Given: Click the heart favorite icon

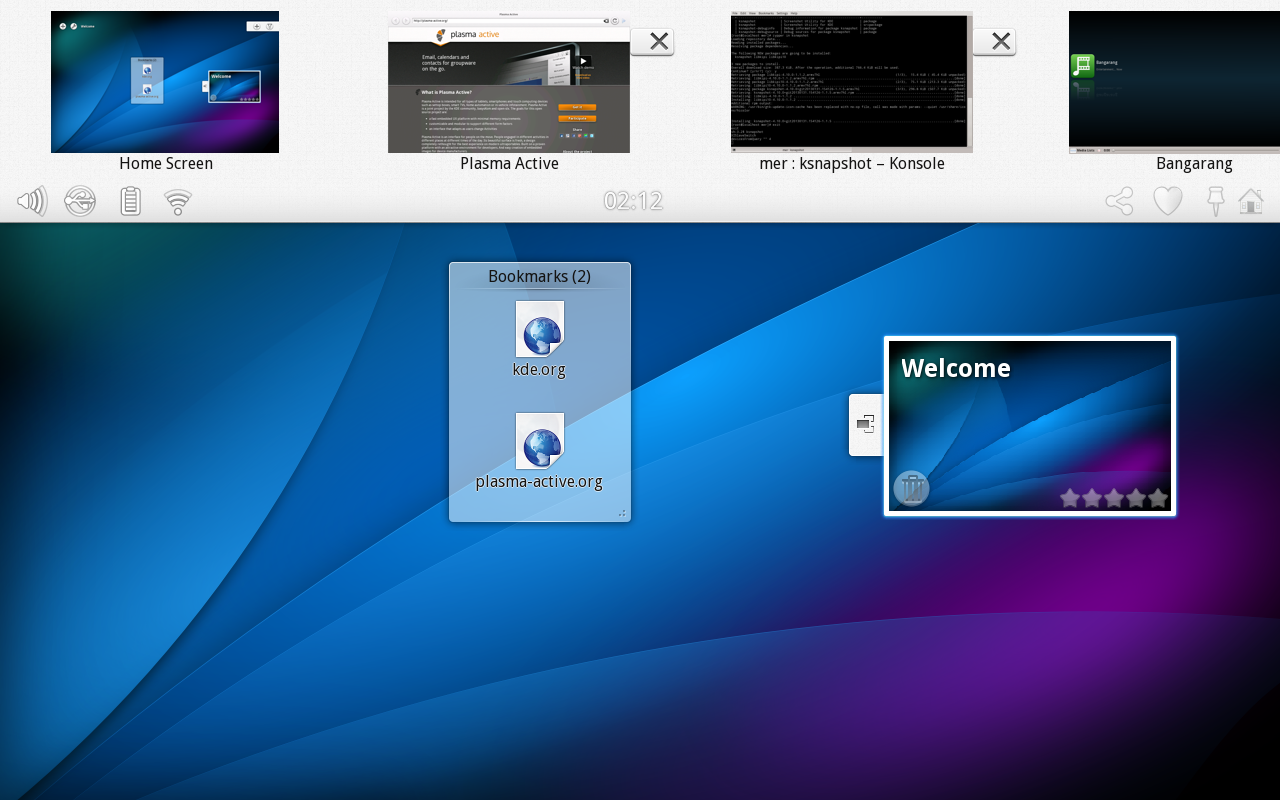Looking at the screenshot, I should pos(1167,202).
